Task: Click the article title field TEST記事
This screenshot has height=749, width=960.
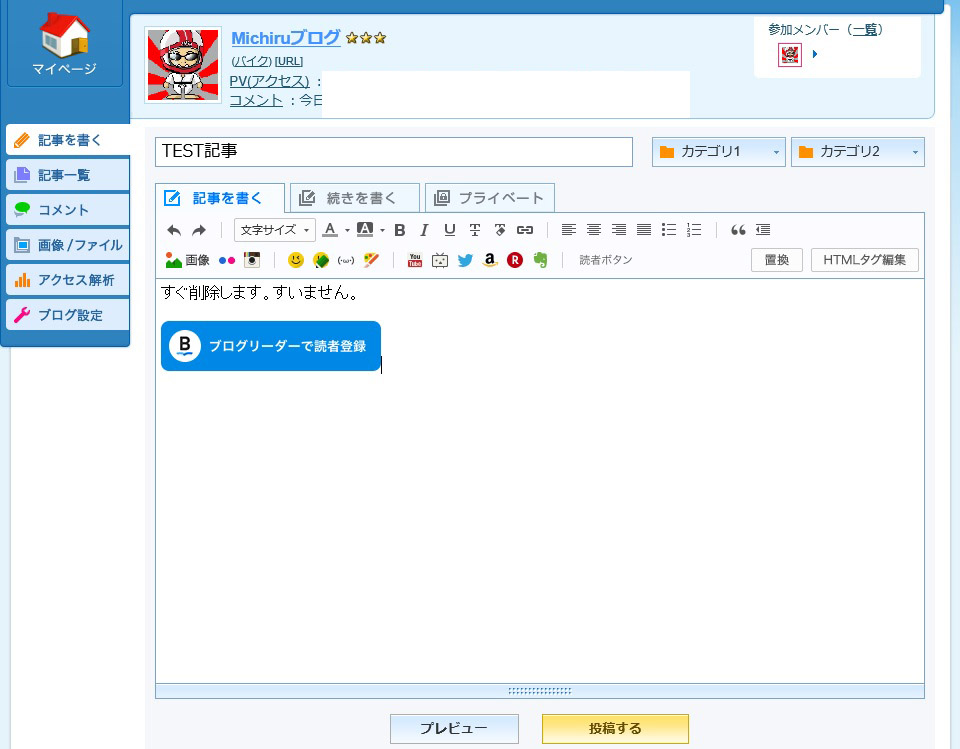Action: click(x=394, y=152)
